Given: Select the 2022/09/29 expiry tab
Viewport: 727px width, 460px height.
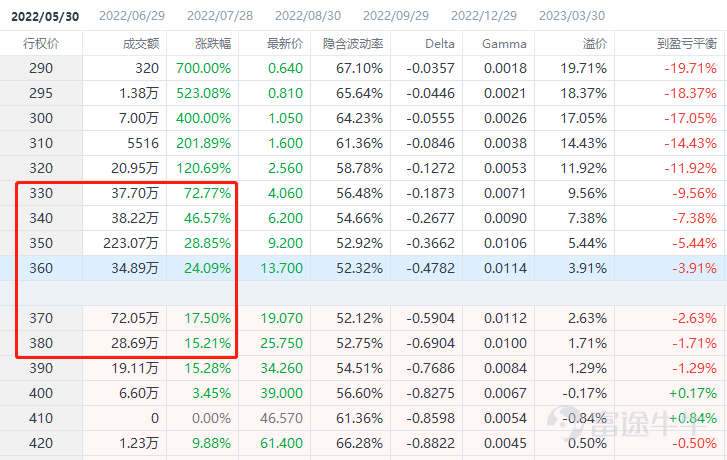Looking at the screenshot, I should point(396,16).
